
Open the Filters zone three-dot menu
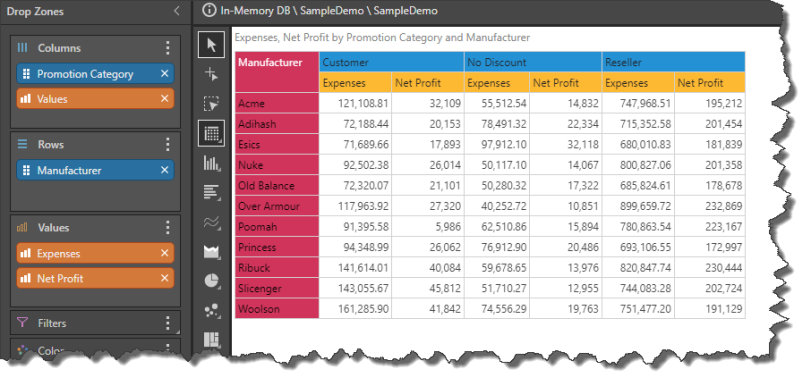167,323
